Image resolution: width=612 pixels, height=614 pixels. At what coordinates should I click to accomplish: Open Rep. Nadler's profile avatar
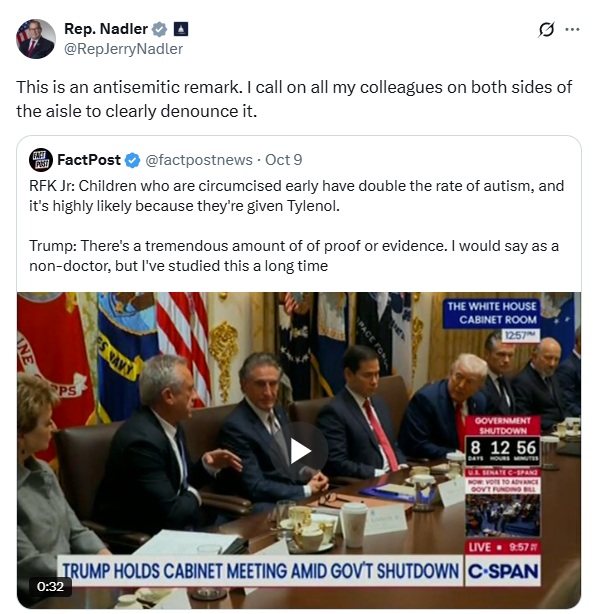click(x=36, y=39)
